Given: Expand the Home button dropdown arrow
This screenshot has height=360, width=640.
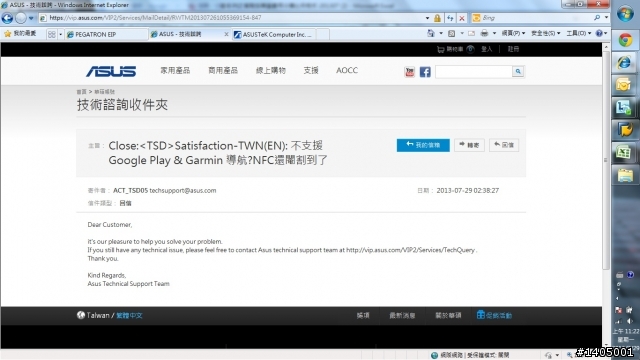Looking at the screenshot, I should coord(441,33).
